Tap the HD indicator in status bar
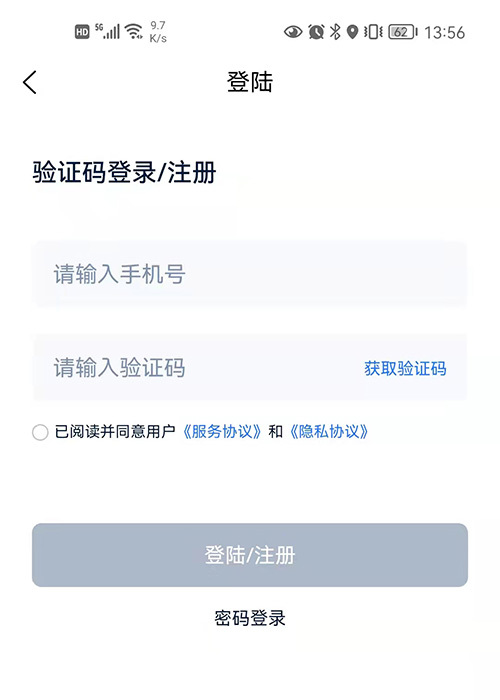 82,32
